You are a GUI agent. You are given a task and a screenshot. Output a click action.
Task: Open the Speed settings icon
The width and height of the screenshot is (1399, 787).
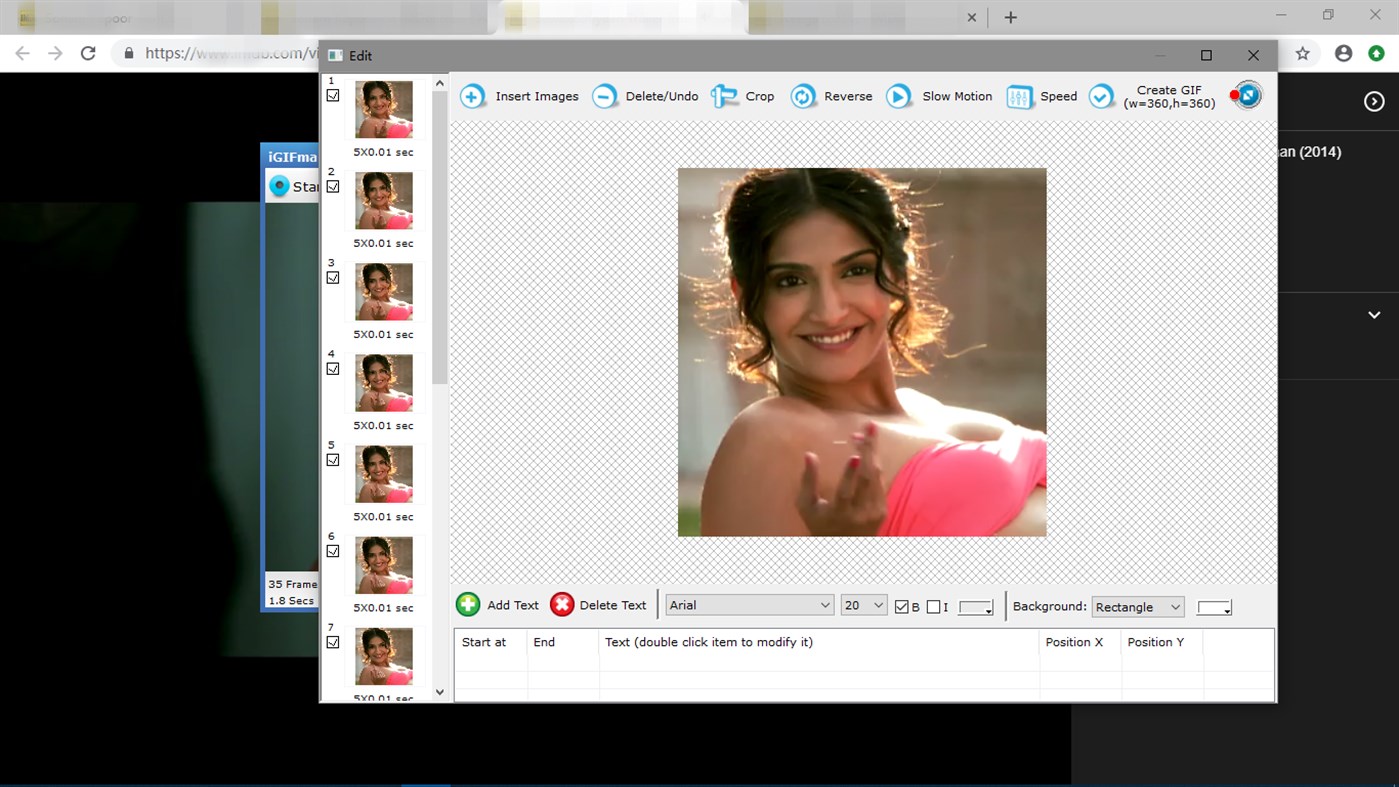click(1019, 96)
